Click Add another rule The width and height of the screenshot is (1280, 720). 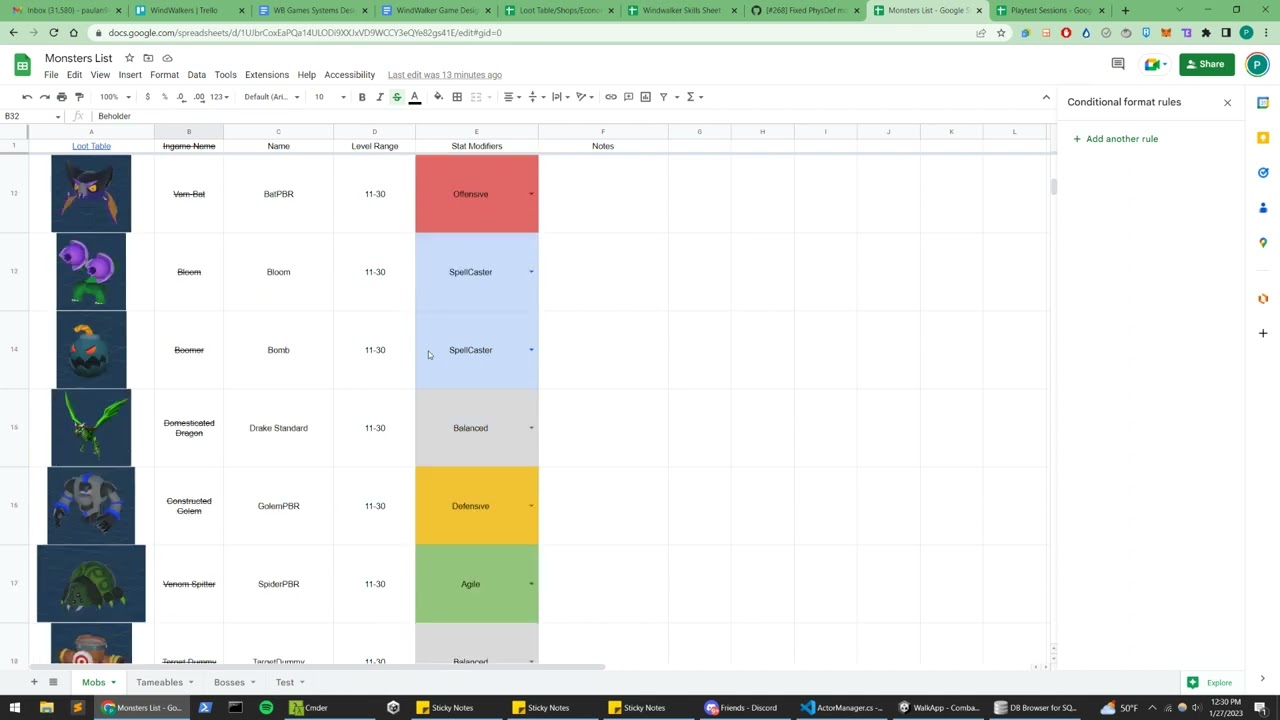tap(1115, 139)
